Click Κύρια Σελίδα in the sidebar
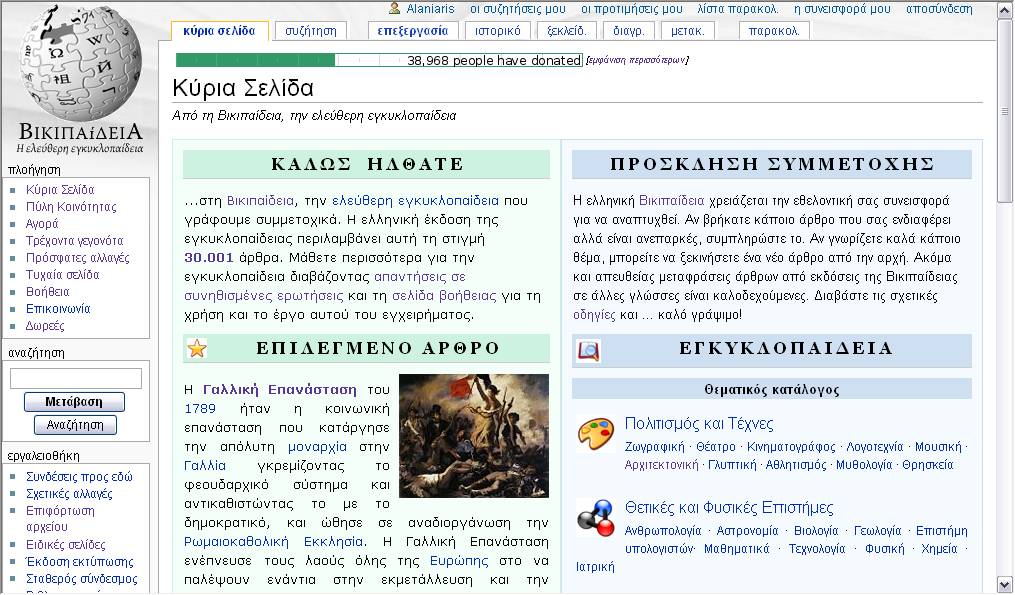This screenshot has height=595, width=1015. click(x=60, y=190)
